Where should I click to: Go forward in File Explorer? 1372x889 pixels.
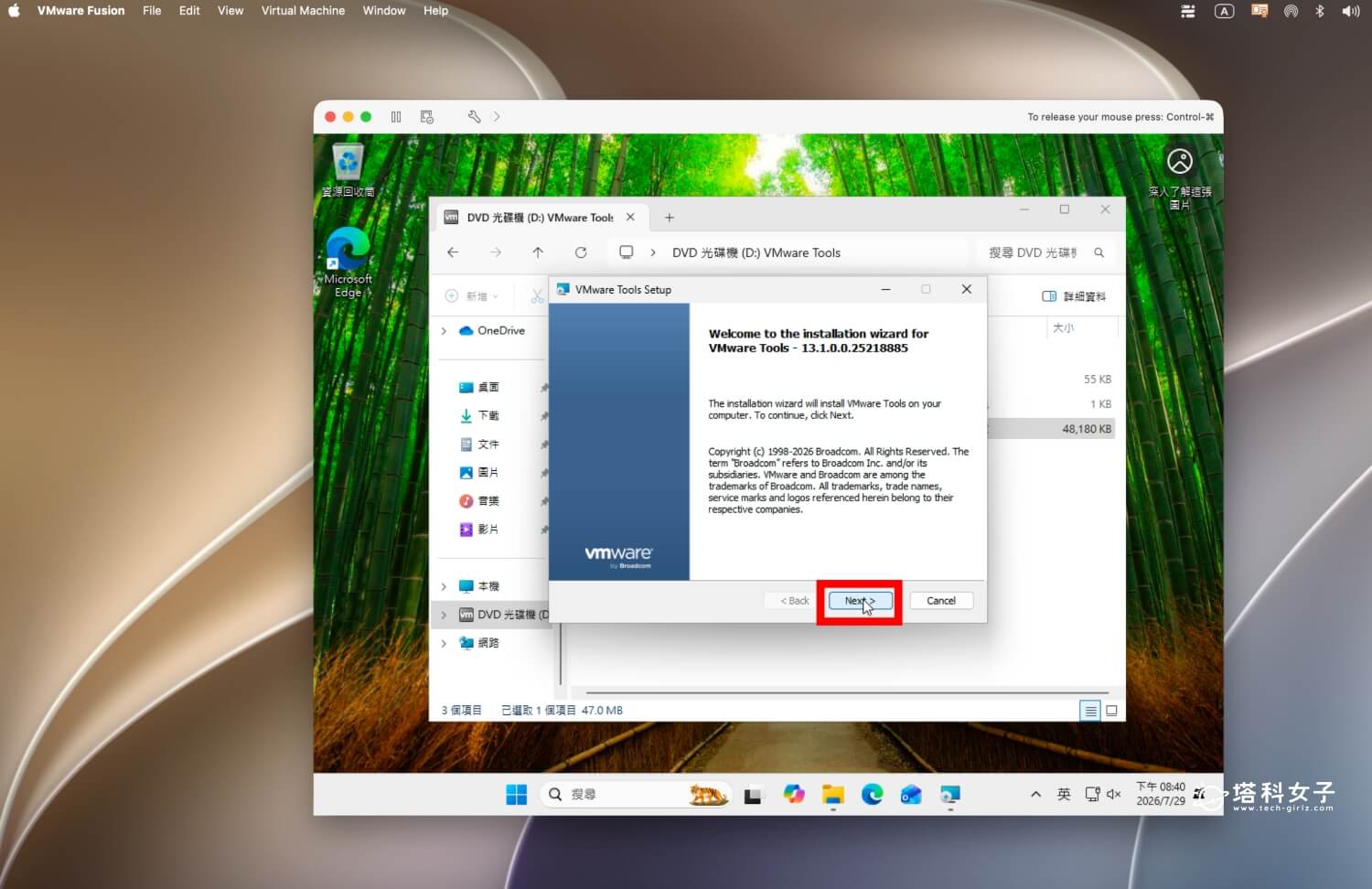[x=496, y=252]
